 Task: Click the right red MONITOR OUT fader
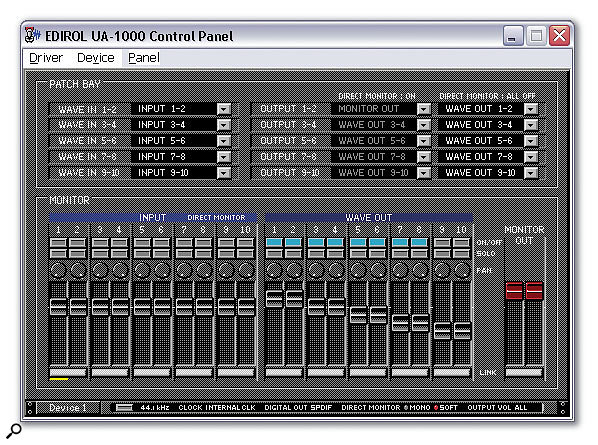(x=534, y=291)
